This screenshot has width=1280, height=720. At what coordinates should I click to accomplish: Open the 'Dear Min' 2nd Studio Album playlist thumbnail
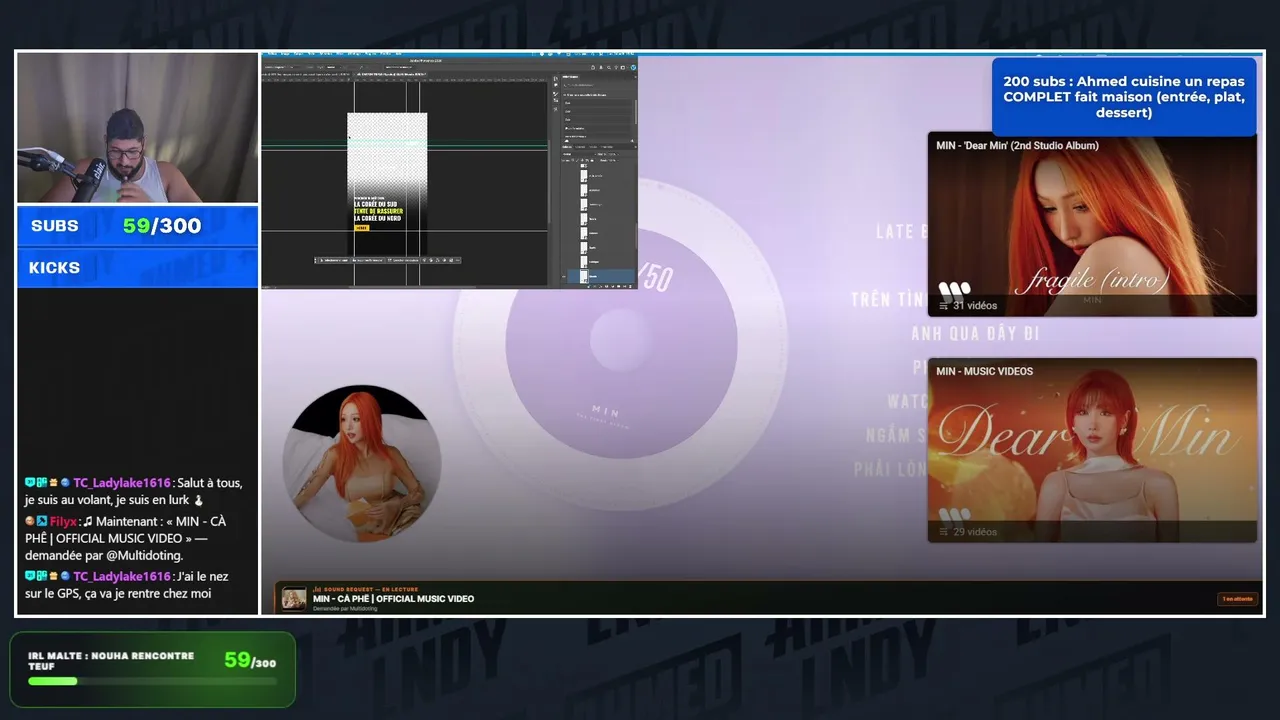click(1092, 224)
